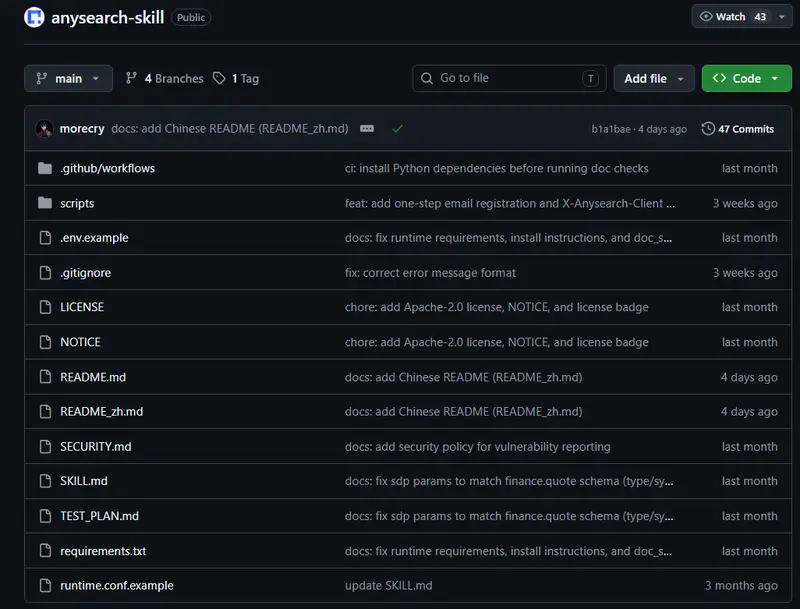
Task: Click the commits history clock icon
Action: click(708, 129)
